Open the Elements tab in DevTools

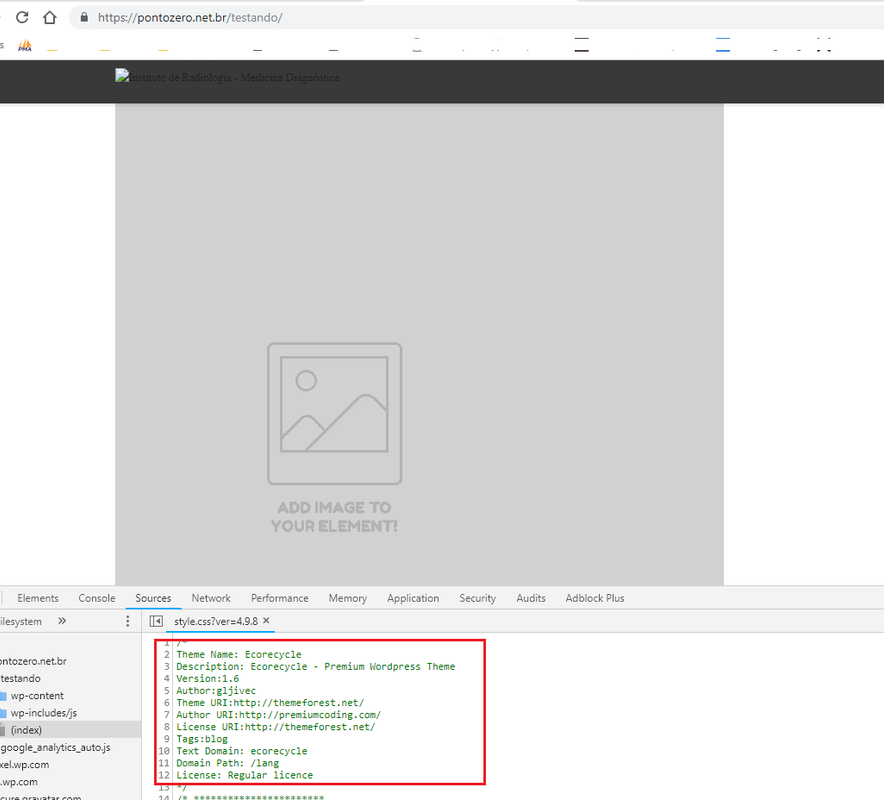(38, 598)
